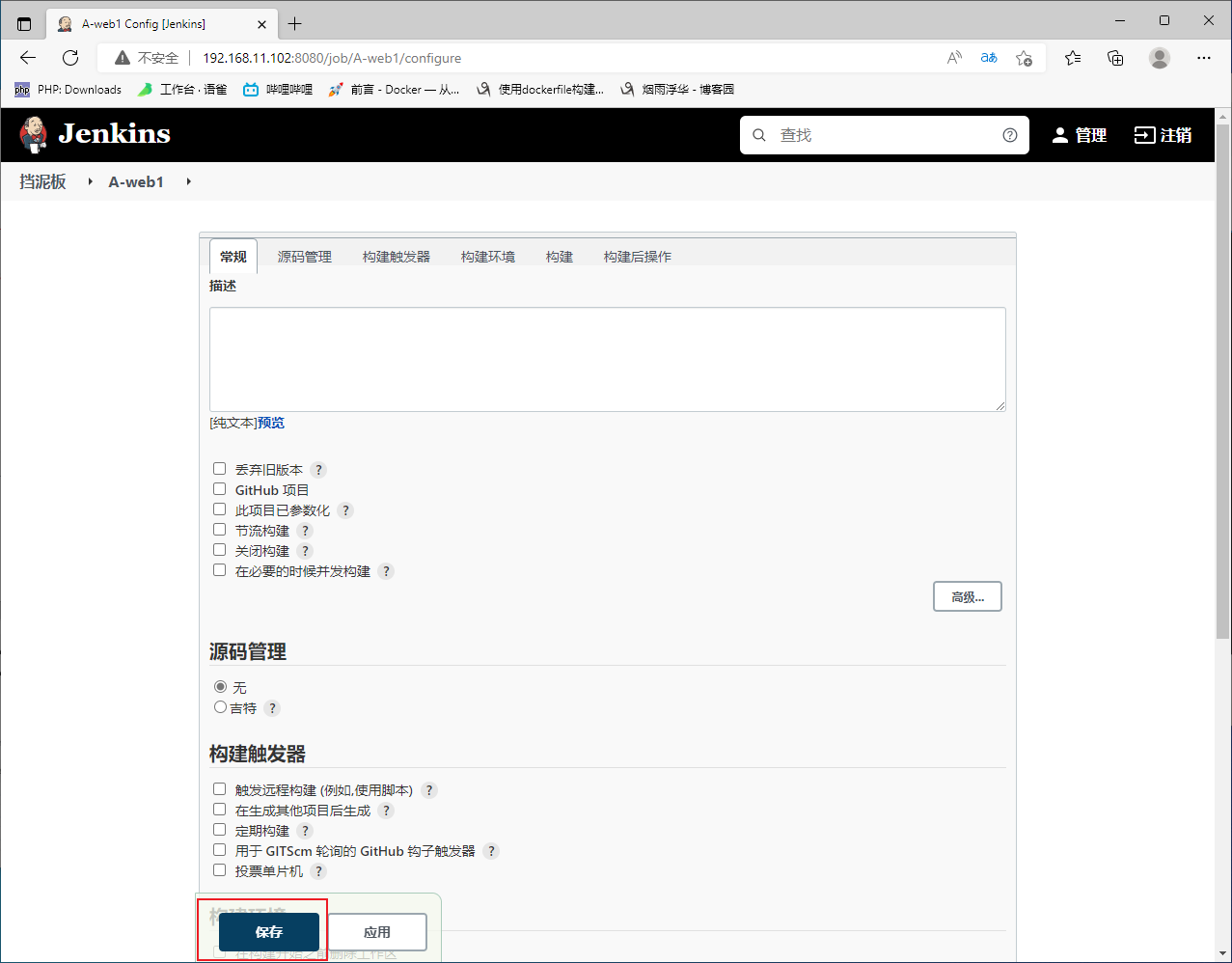Go back with the browser back arrow
The width and height of the screenshot is (1232, 963).
click(28, 58)
